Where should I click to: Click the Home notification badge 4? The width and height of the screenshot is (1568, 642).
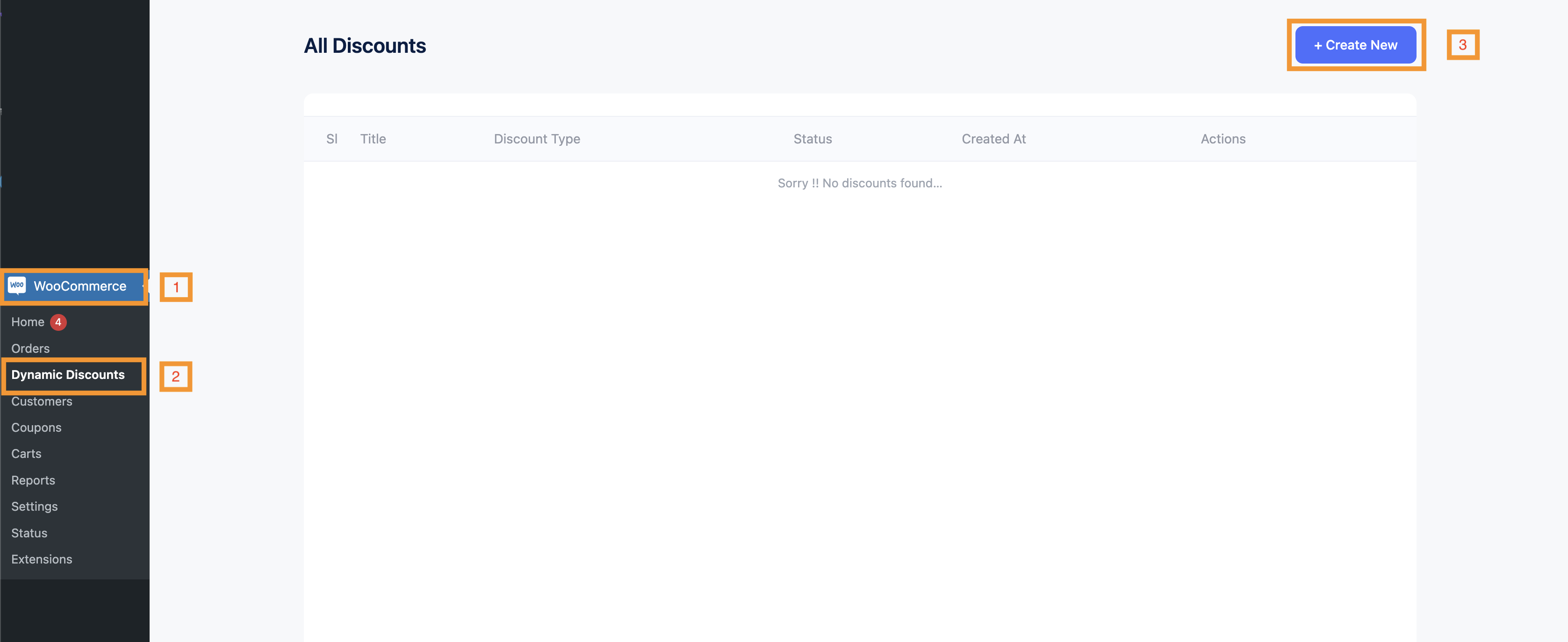(59, 321)
